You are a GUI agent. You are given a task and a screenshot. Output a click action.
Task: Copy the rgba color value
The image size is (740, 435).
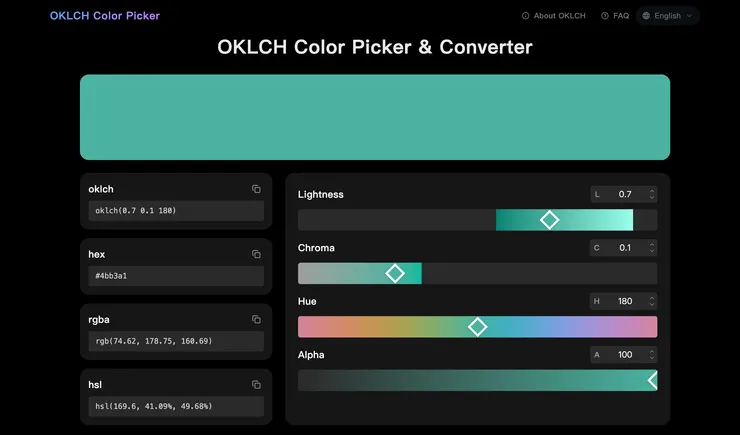coord(256,319)
